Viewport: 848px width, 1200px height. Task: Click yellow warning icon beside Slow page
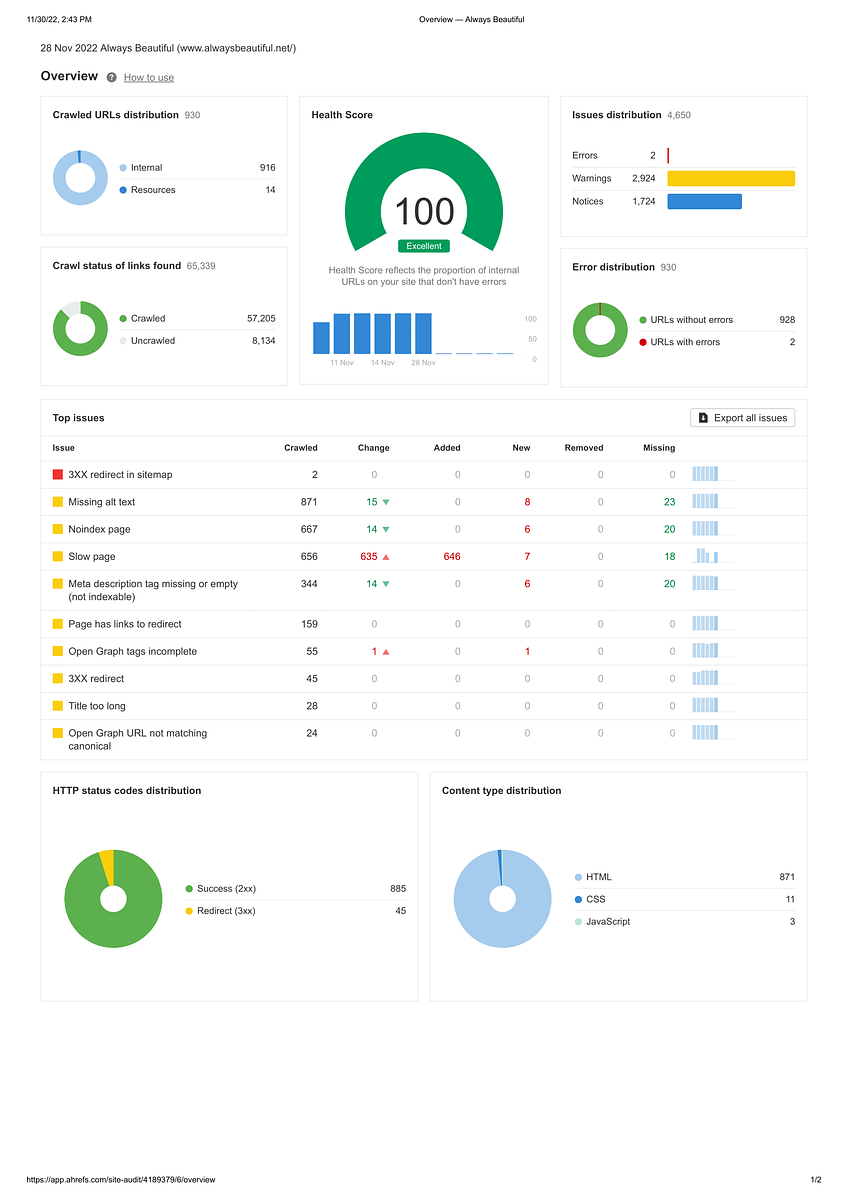pyautogui.click(x=58, y=557)
